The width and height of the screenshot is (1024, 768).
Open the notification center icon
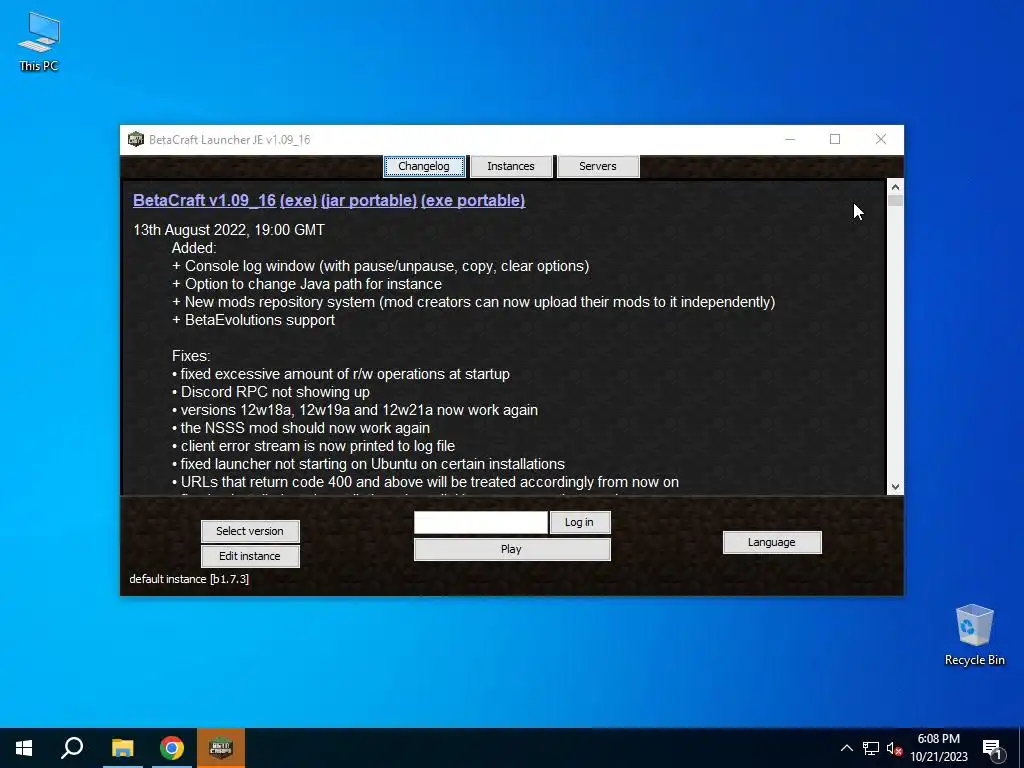point(993,749)
